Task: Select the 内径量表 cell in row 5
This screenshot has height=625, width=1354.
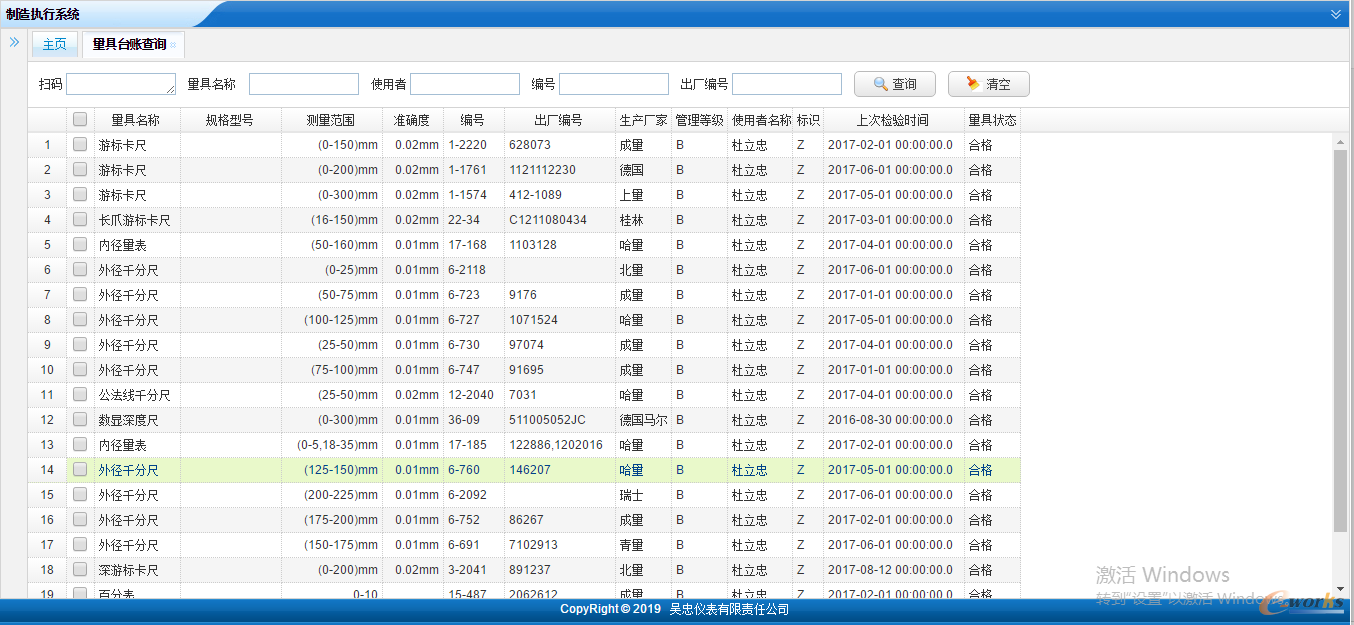Action: [122, 245]
